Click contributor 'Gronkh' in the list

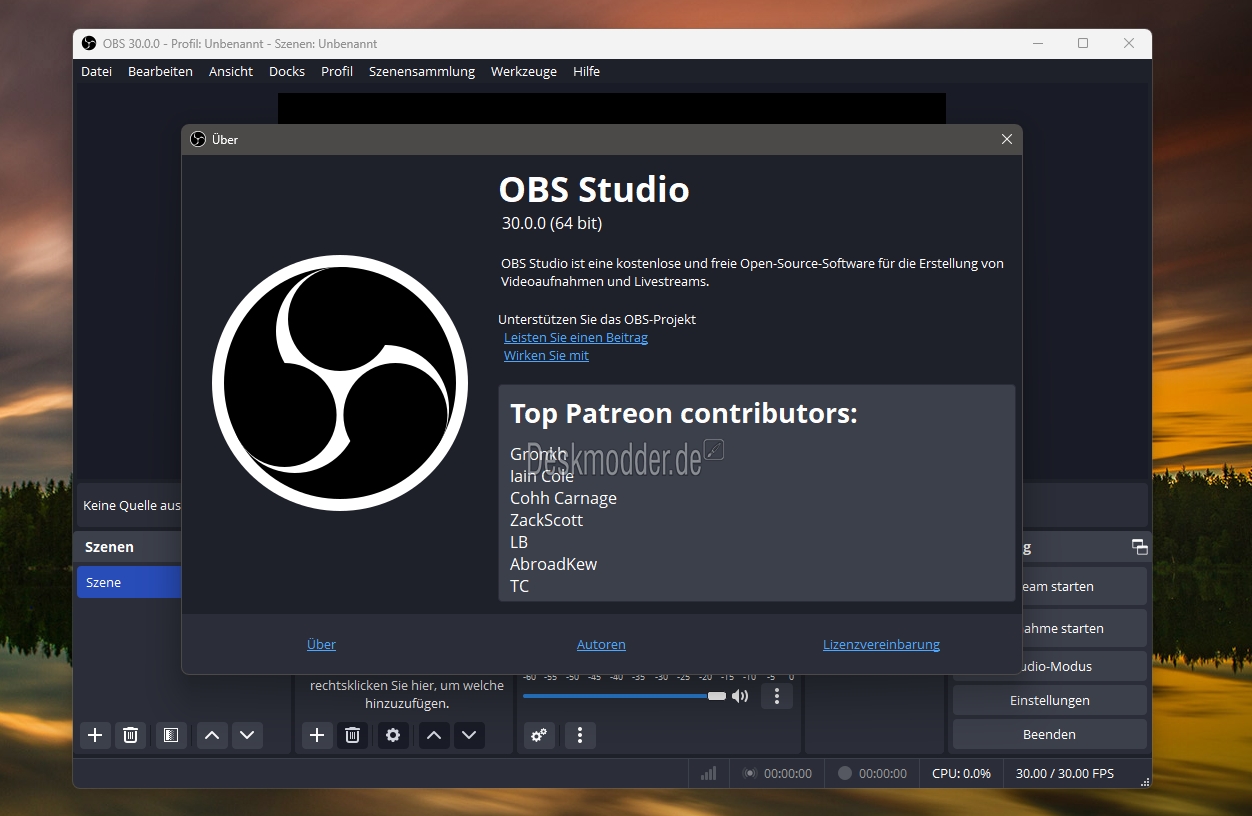[x=538, y=454]
